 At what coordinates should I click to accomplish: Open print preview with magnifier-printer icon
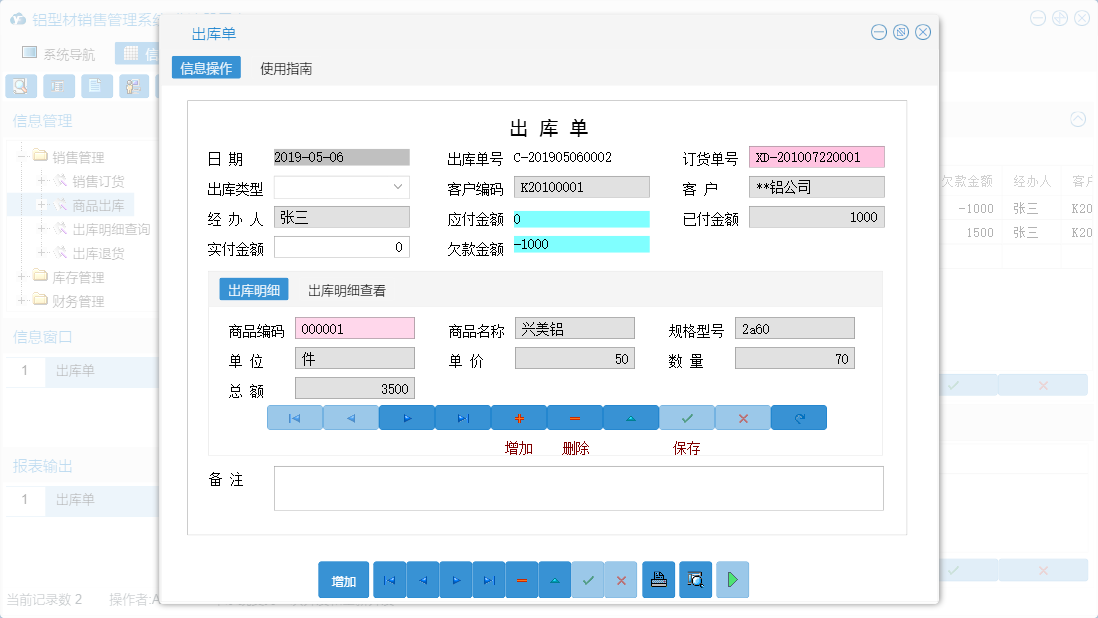(x=694, y=579)
